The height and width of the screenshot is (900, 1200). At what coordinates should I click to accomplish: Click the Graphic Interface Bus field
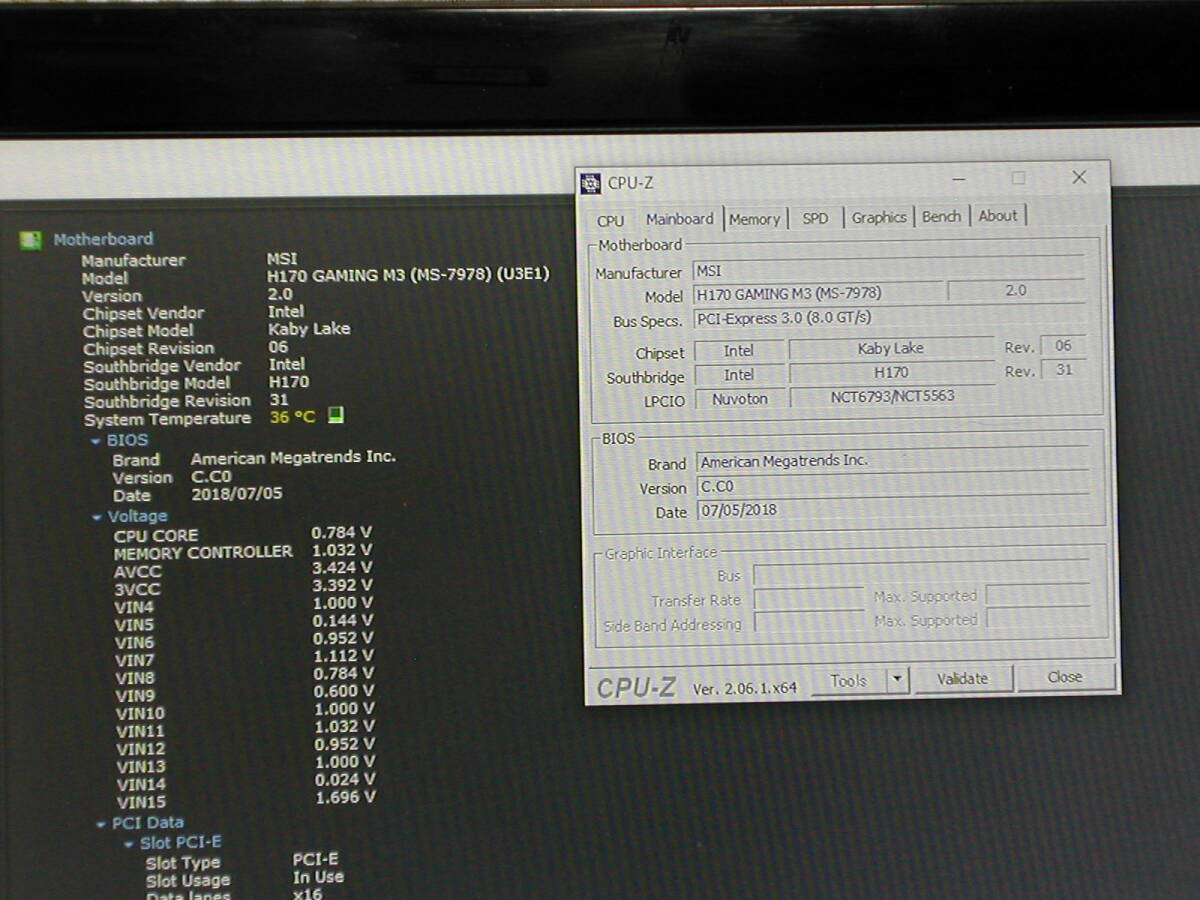pyautogui.click(x=921, y=572)
